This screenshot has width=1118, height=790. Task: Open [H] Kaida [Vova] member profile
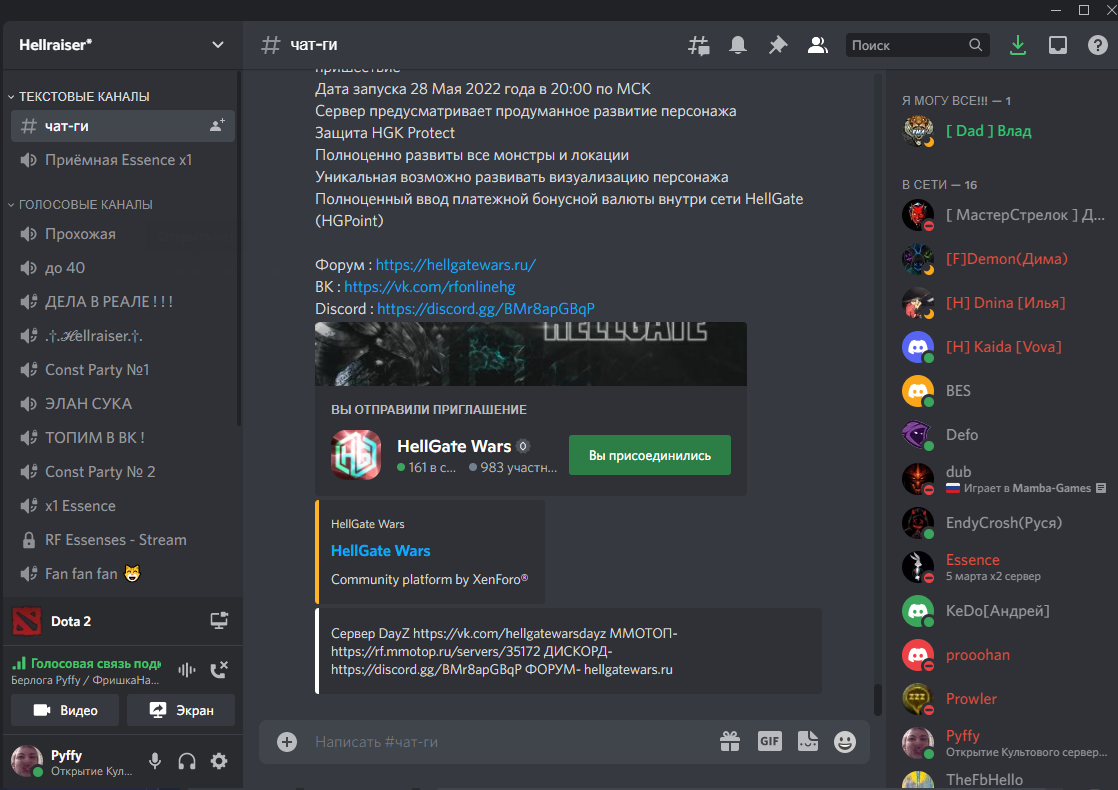point(1002,347)
